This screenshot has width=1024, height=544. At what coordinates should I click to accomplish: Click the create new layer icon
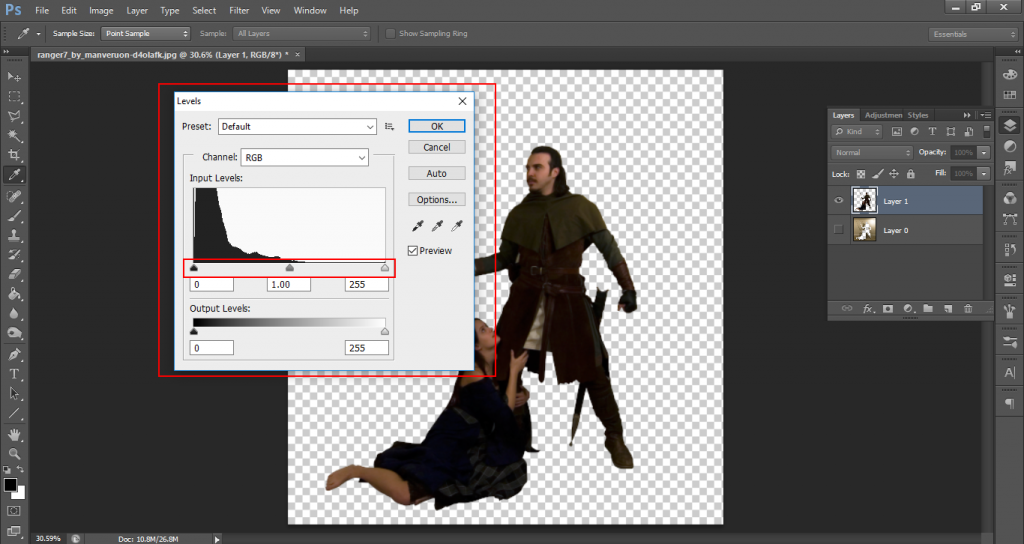(948, 308)
